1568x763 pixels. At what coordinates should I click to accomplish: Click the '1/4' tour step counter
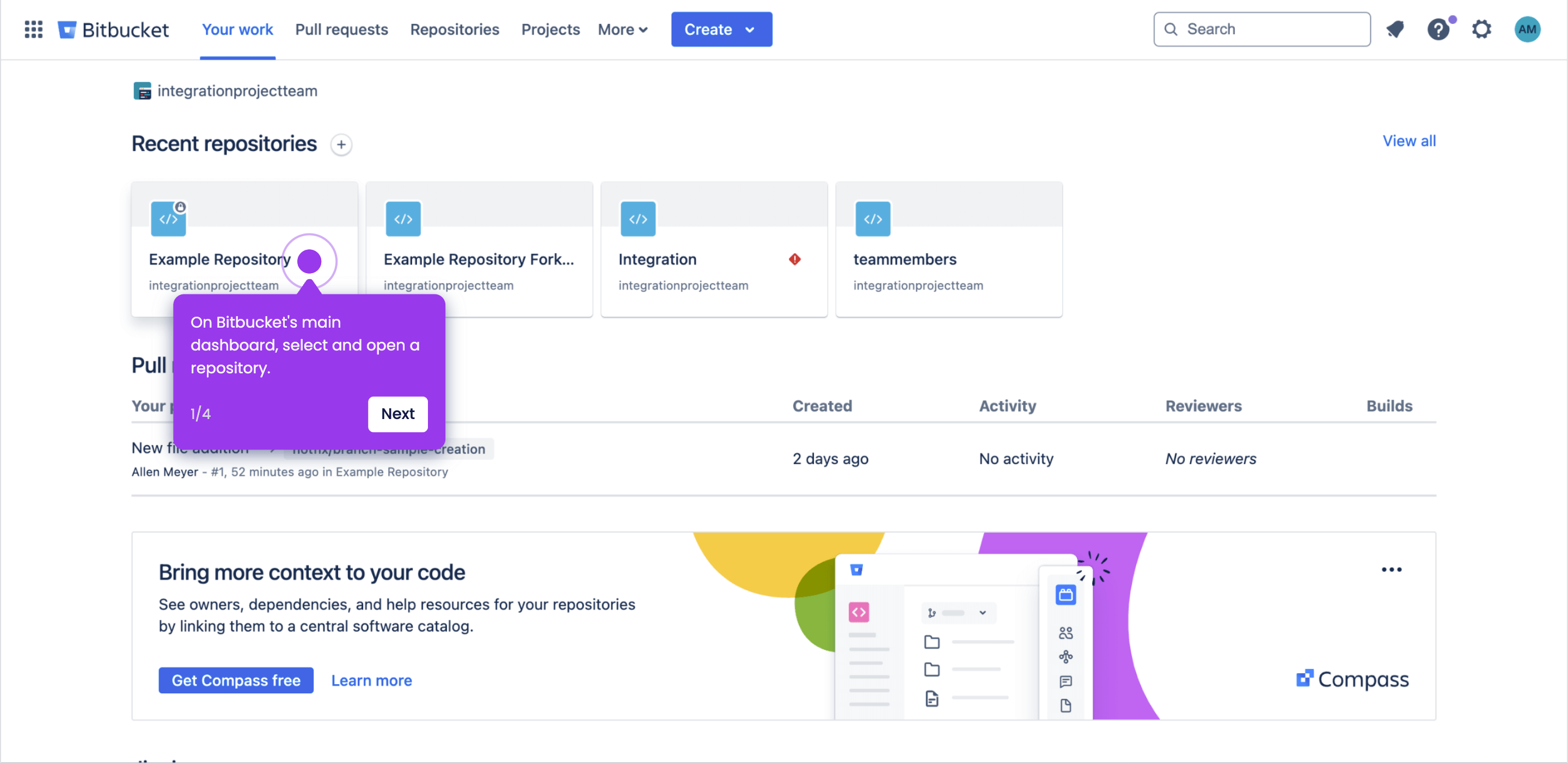[200, 414]
